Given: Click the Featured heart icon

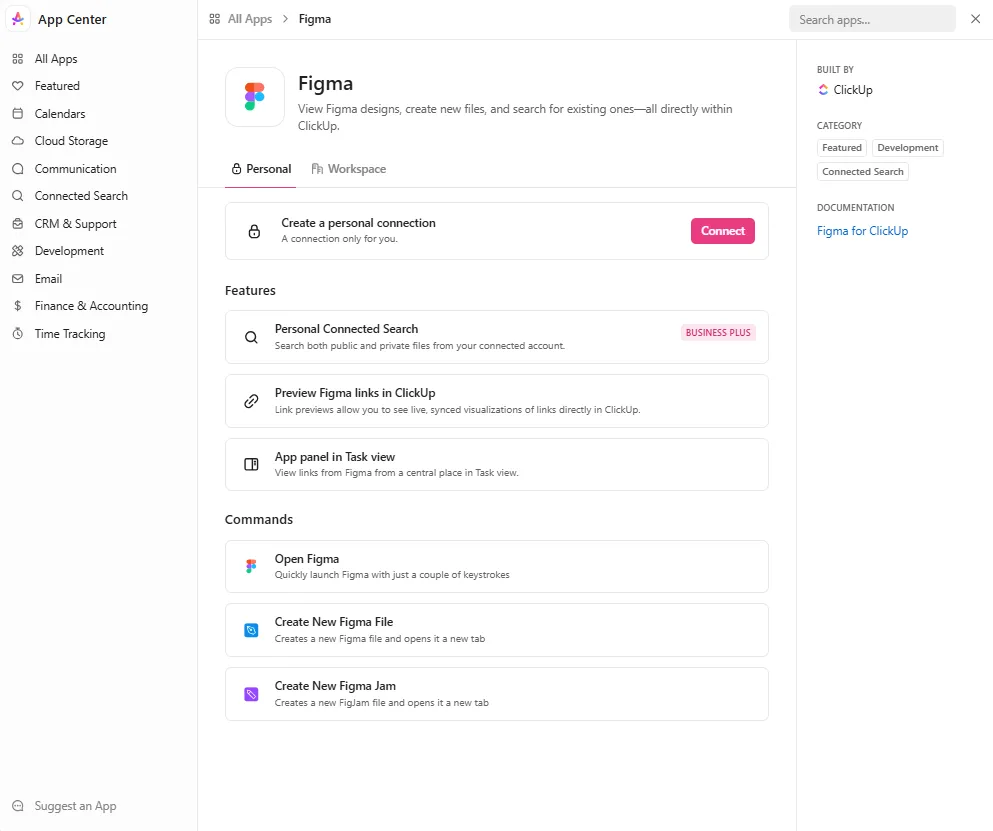Looking at the screenshot, I should (x=18, y=86).
